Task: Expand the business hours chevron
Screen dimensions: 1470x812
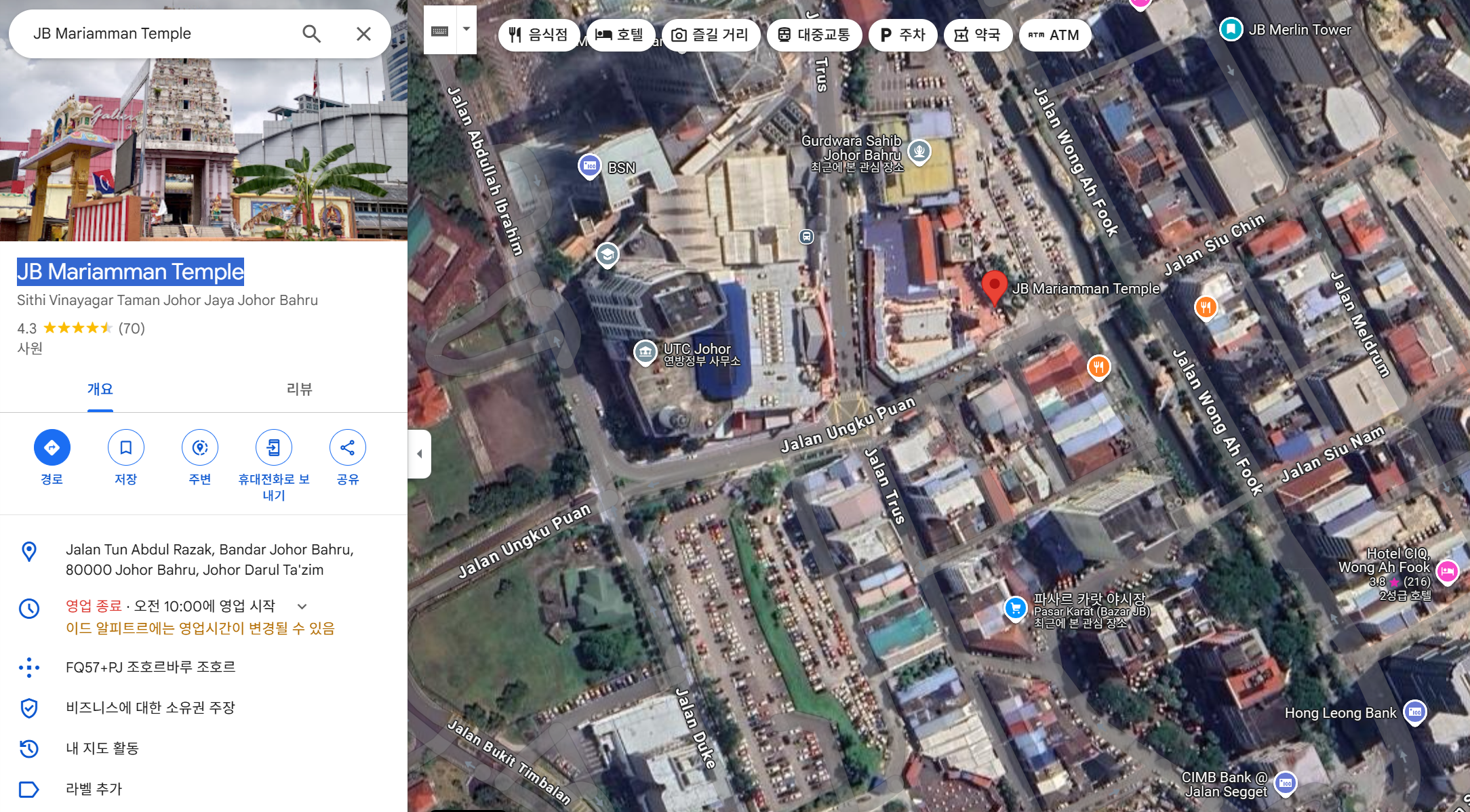Action: pyautogui.click(x=302, y=606)
